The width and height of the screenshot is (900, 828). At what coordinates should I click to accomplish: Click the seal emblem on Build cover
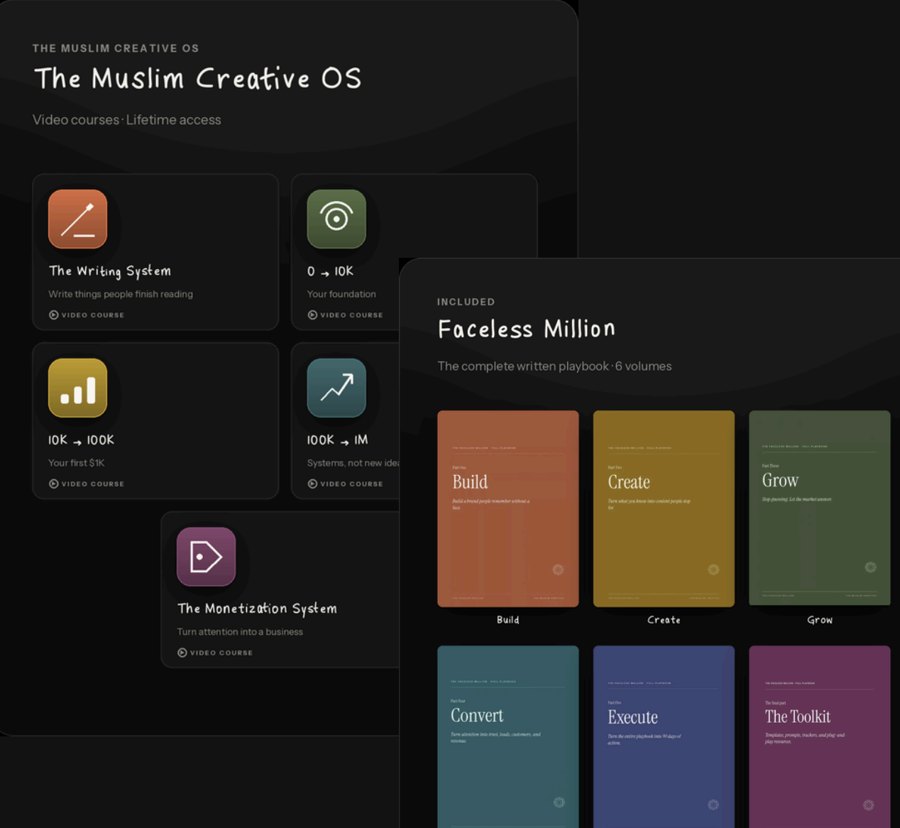click(558, 569)
